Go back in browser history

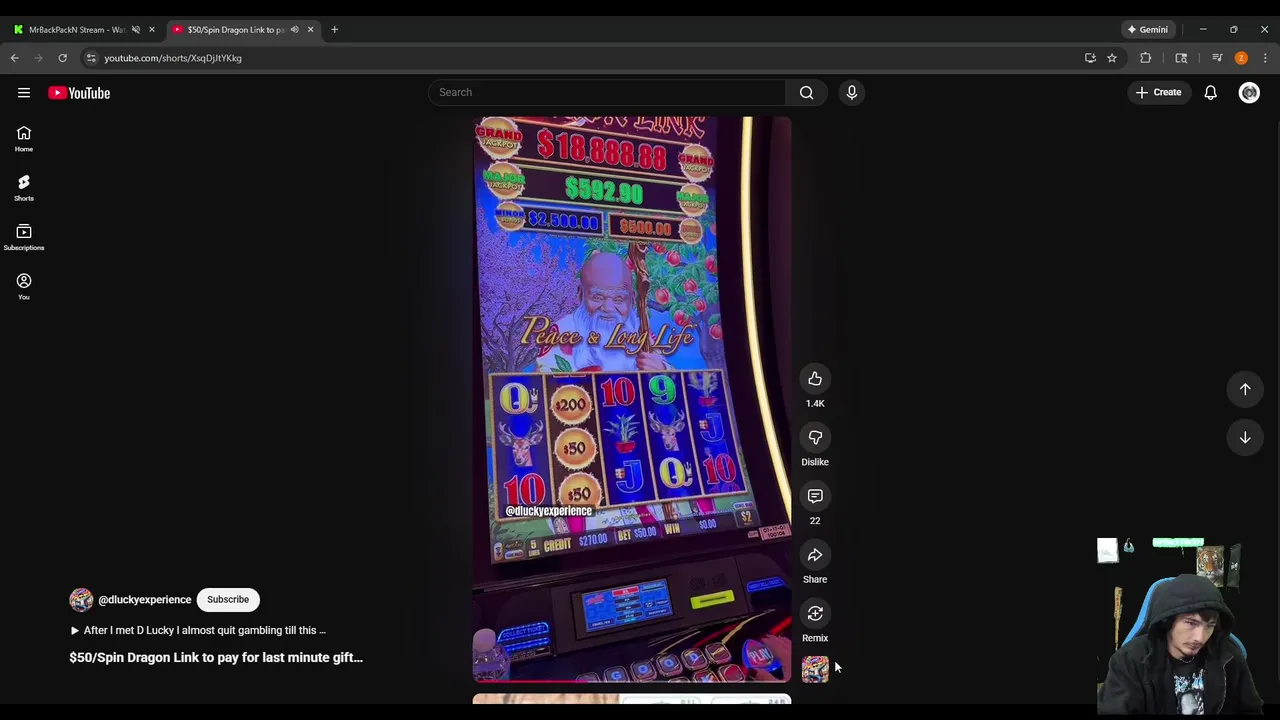(15, 58)
